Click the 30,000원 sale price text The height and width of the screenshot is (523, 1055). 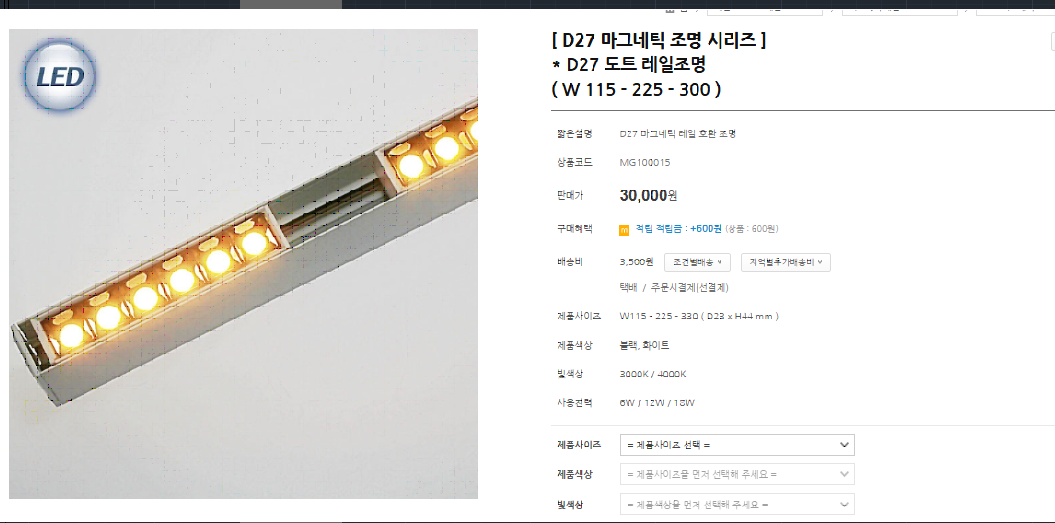(x=648, y=196)
